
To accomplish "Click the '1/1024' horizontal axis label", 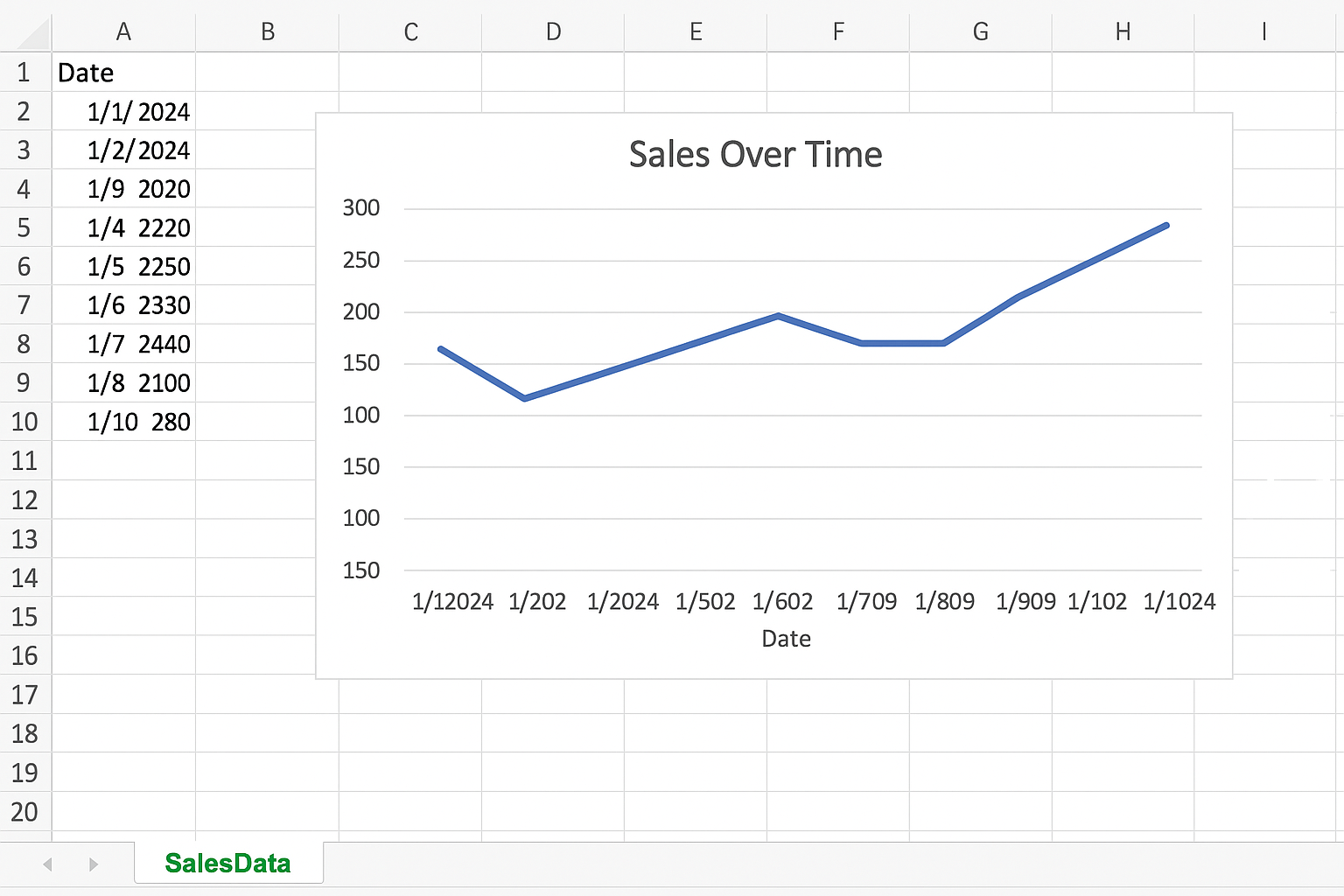I will (1179, 601).
